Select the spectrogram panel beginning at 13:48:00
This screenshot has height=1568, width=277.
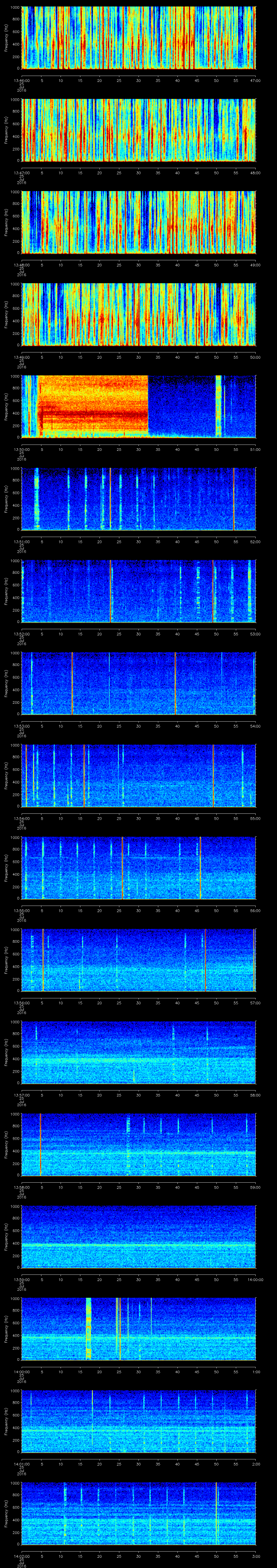tap(139, 222)
